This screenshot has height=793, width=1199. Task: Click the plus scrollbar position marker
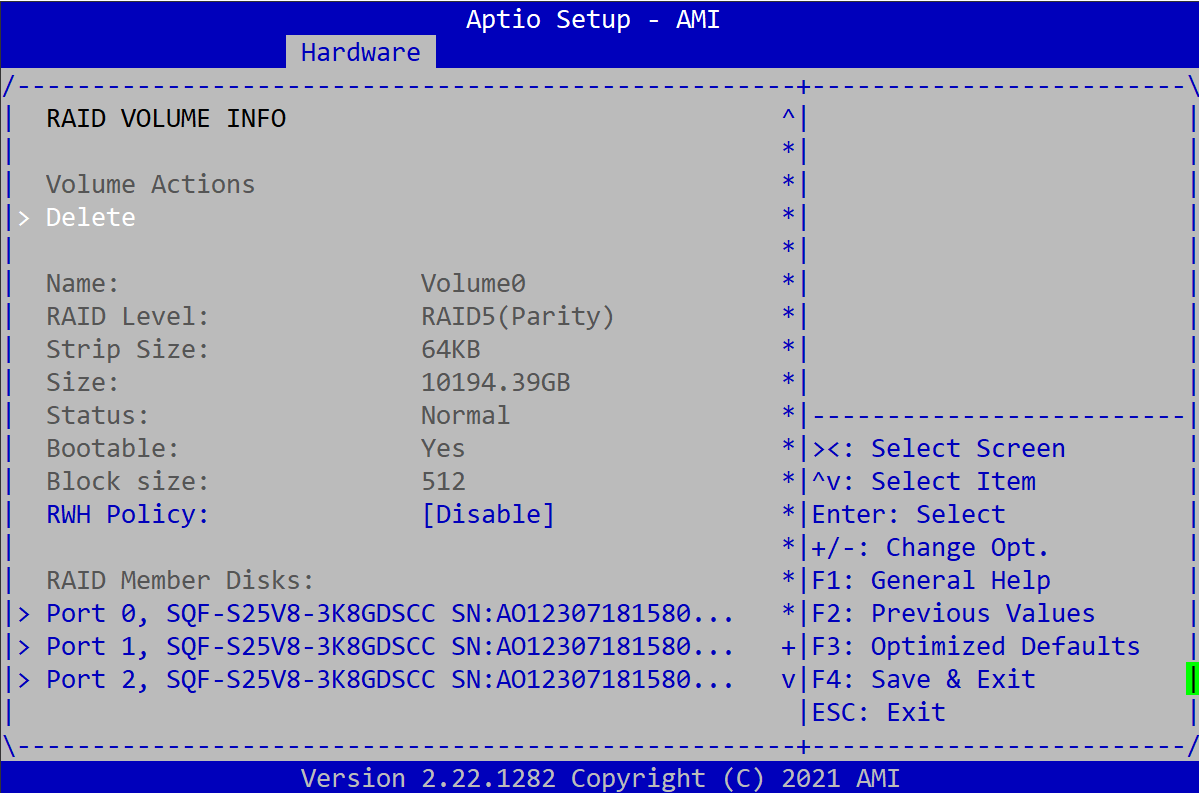[x=788, y=646]
